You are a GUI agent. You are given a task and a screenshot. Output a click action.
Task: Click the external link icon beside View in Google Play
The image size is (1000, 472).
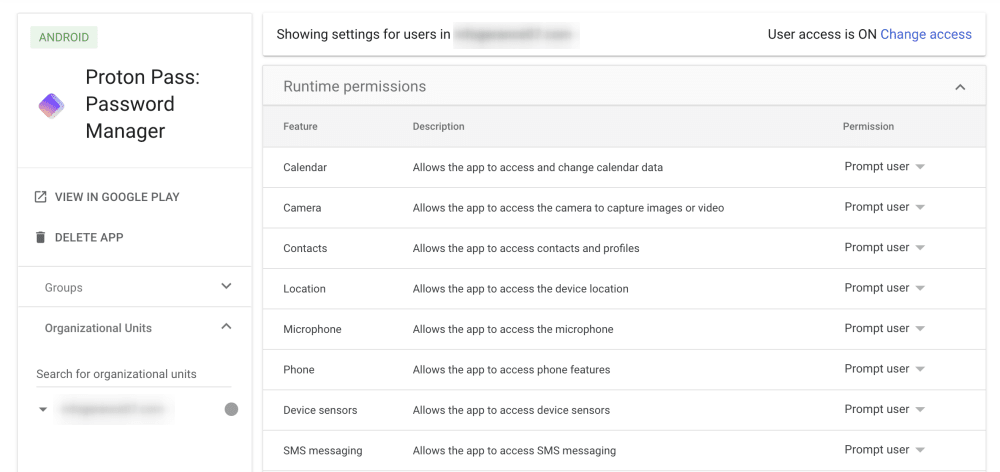(x=40, y=197)
